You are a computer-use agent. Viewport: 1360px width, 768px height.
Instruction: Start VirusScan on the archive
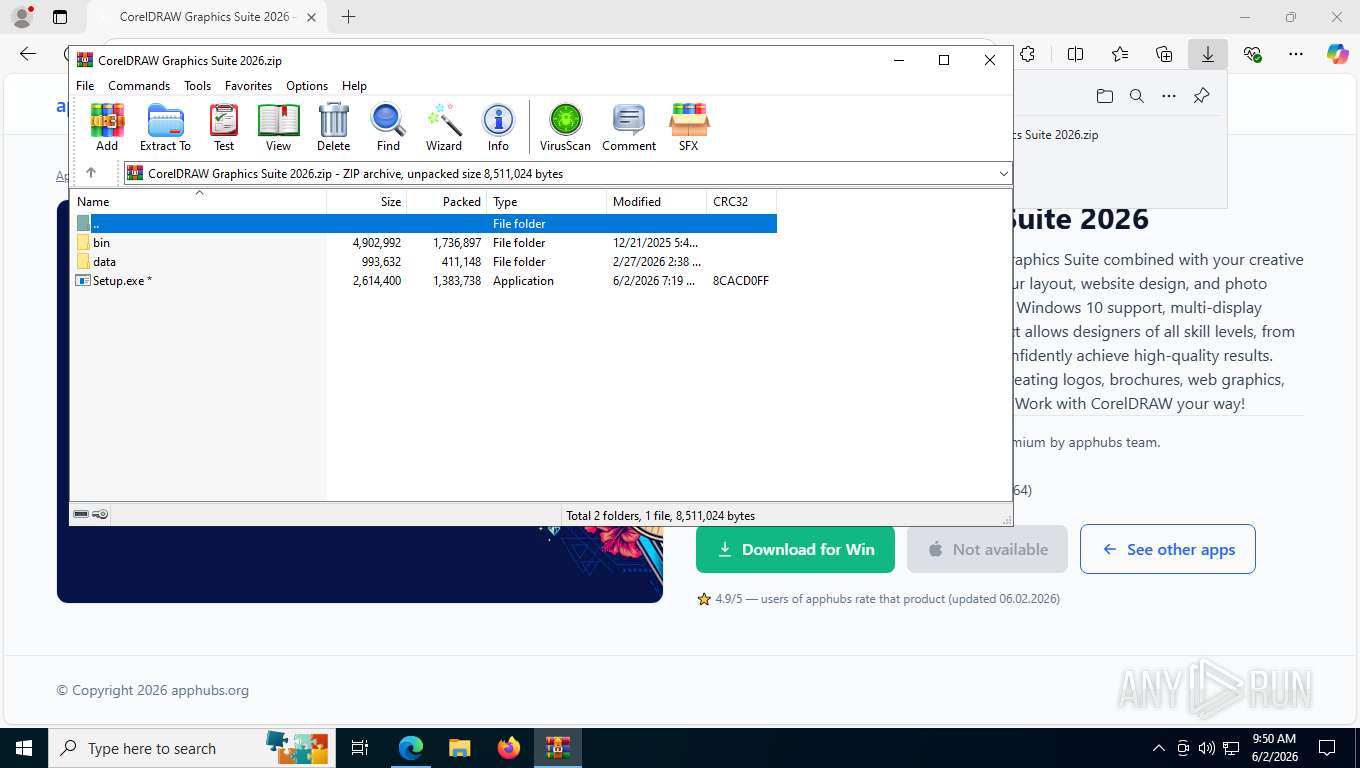565,127
